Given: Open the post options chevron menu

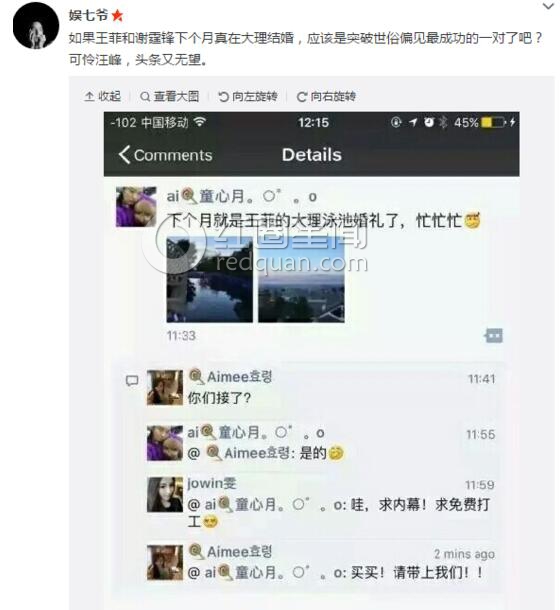Looking at the screenshot, I should point(548,7).
